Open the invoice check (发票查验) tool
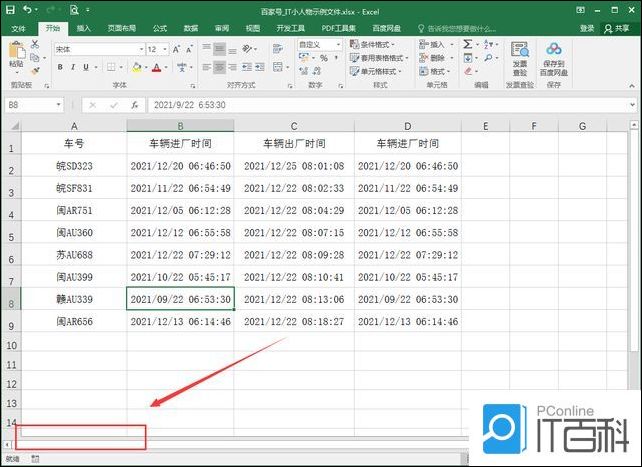The height and width of the screenshot is (467, 642). pyautogui.click(x=520, y=59)
